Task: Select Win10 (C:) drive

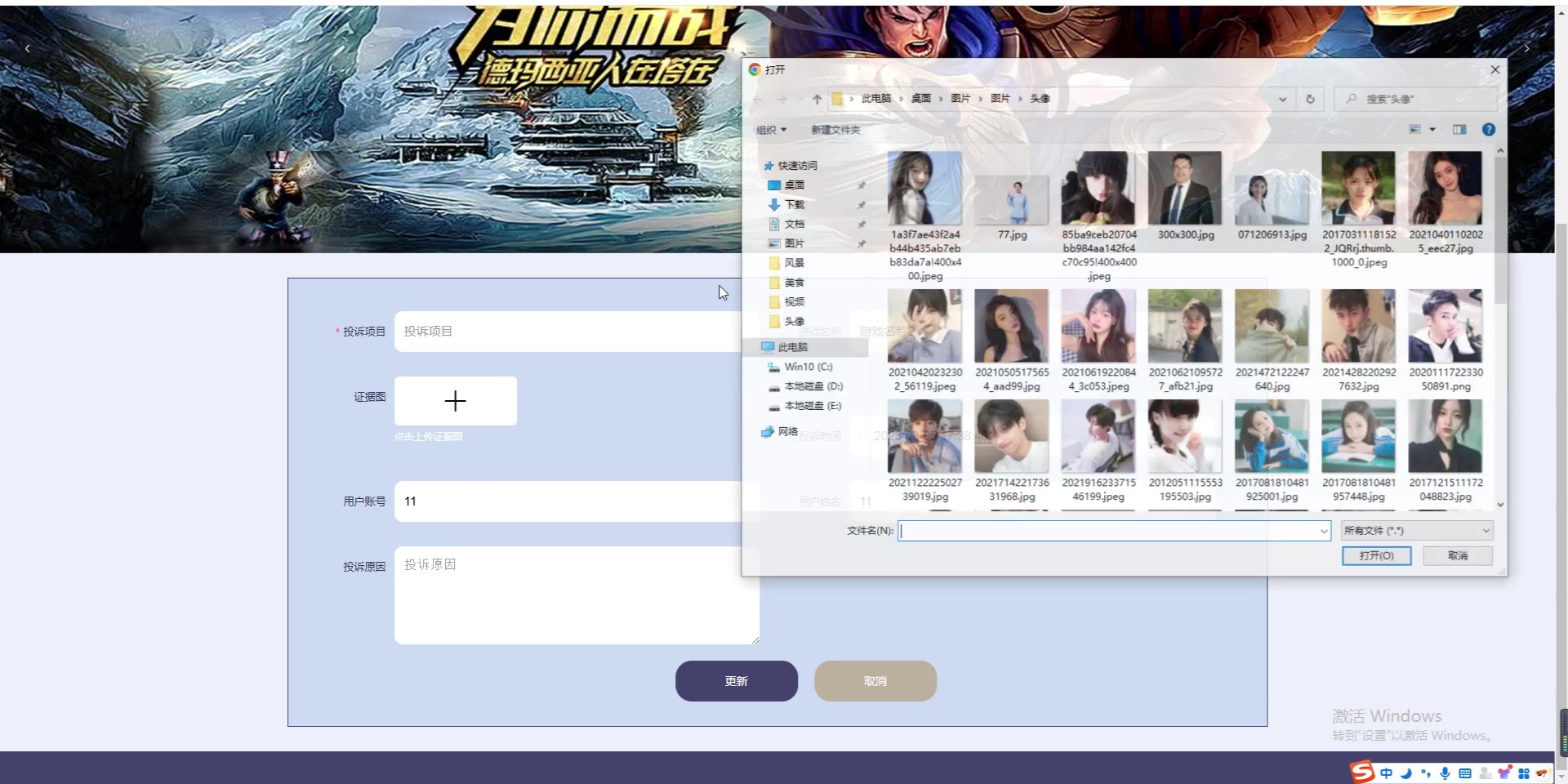Action: (808, 367)
